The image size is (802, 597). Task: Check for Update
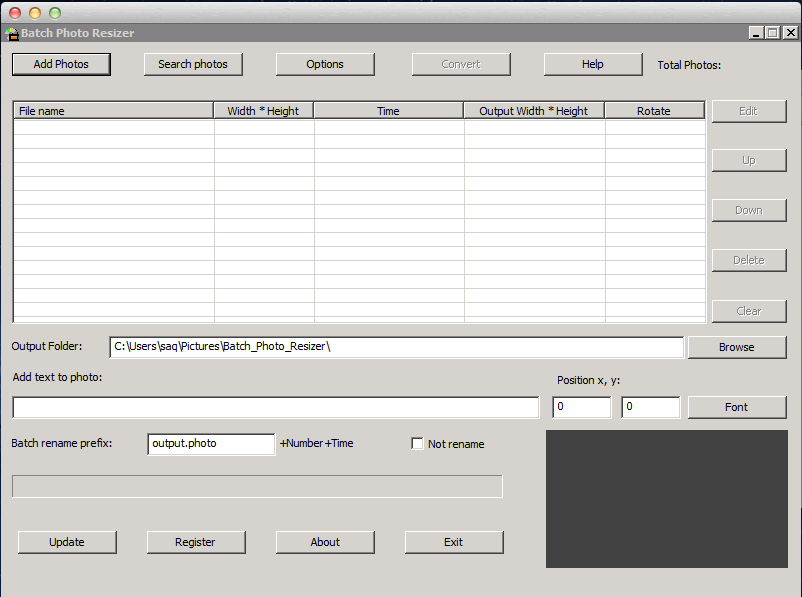(x=67, y=542)
